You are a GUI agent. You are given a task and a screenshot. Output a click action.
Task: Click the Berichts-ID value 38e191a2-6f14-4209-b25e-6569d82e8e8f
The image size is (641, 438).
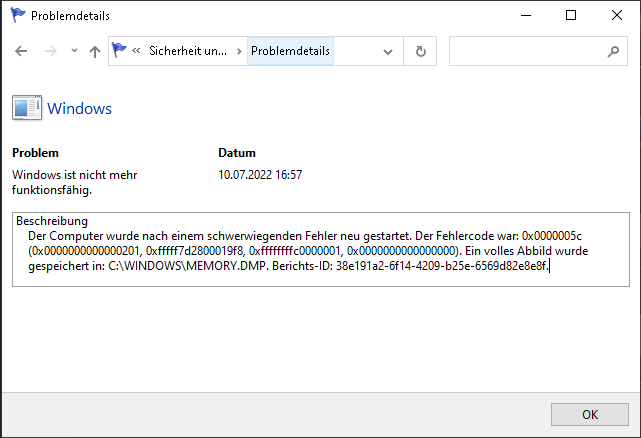(442, 266)
